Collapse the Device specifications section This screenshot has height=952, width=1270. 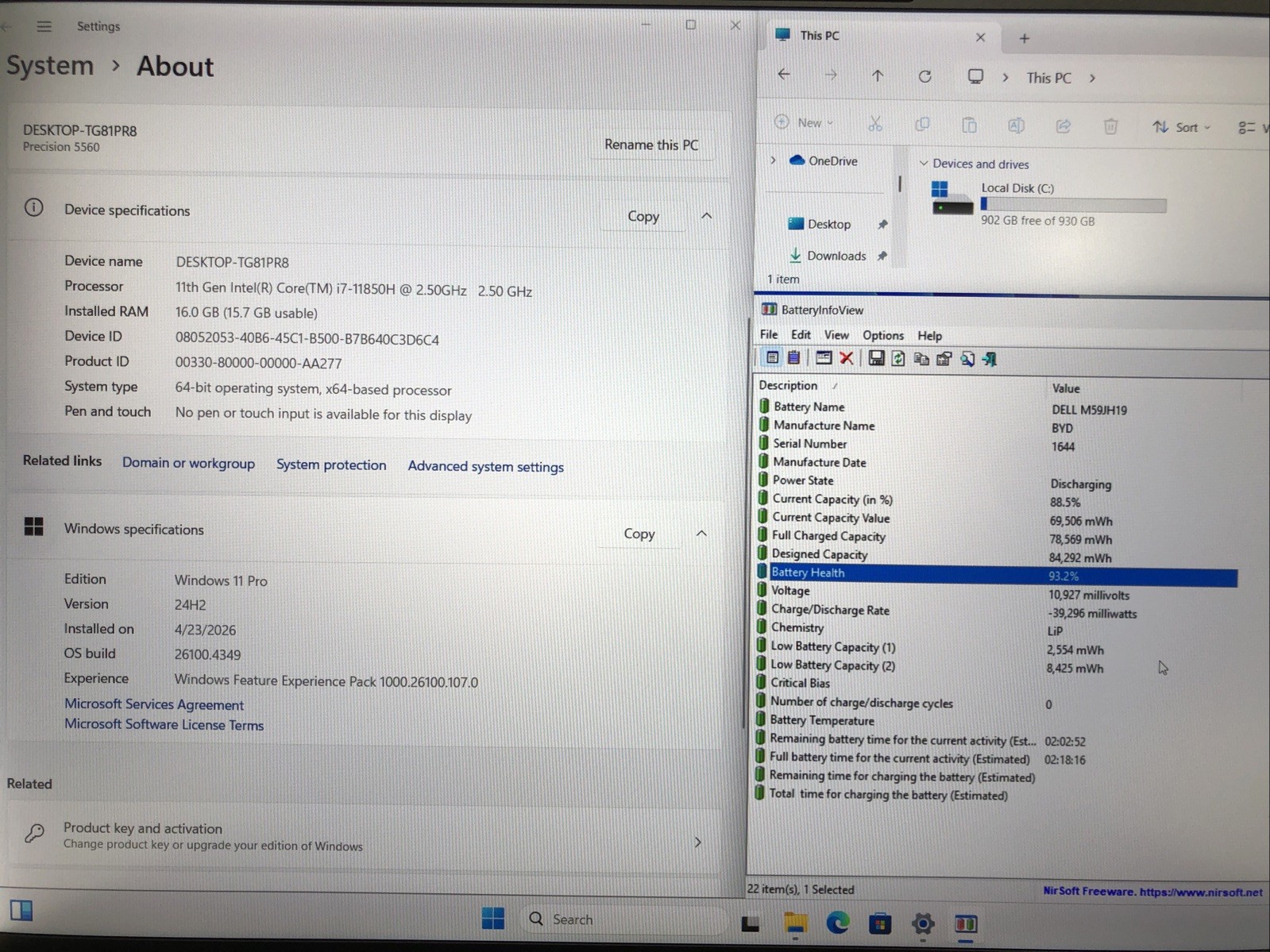coord(706,216)
